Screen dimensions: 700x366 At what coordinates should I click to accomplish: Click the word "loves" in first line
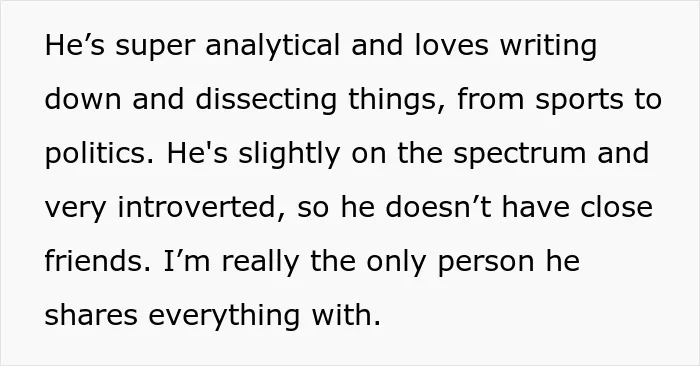451,45
